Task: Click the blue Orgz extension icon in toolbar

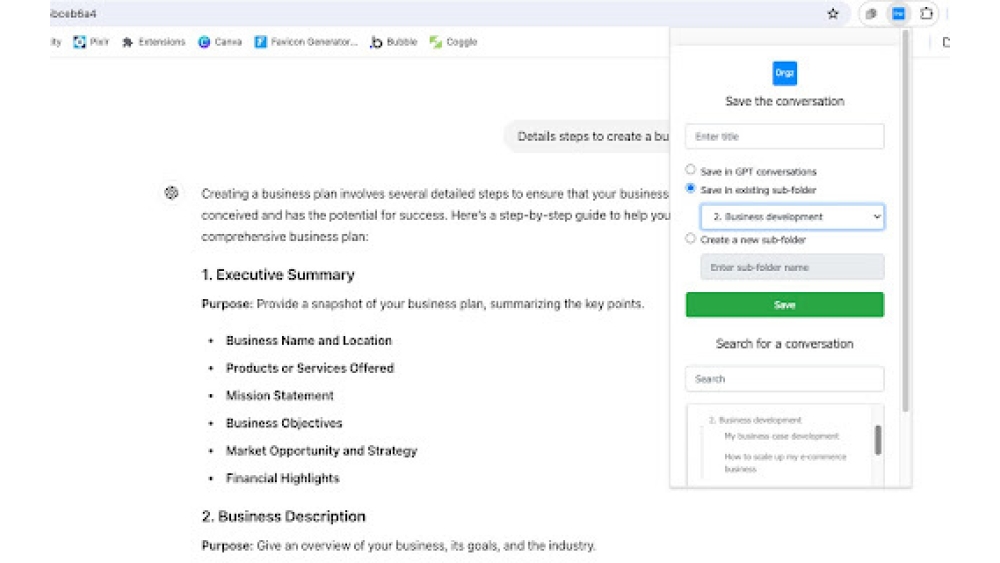Action: pyautogui.click(x=898, y=13)
